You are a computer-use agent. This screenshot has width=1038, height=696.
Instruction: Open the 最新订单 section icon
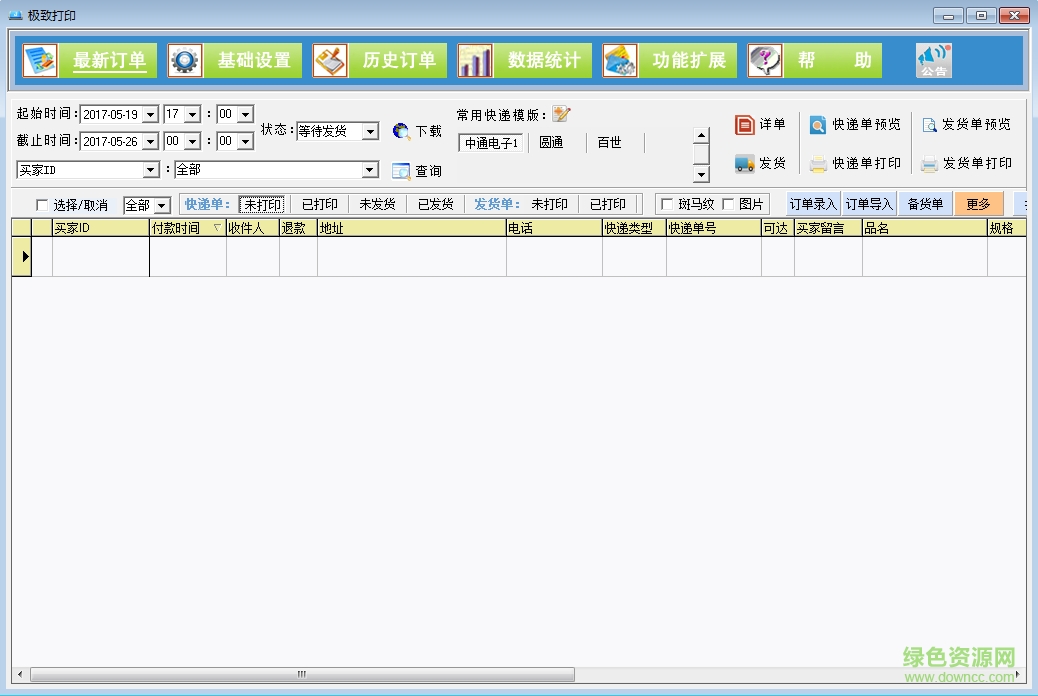point(40,60)
